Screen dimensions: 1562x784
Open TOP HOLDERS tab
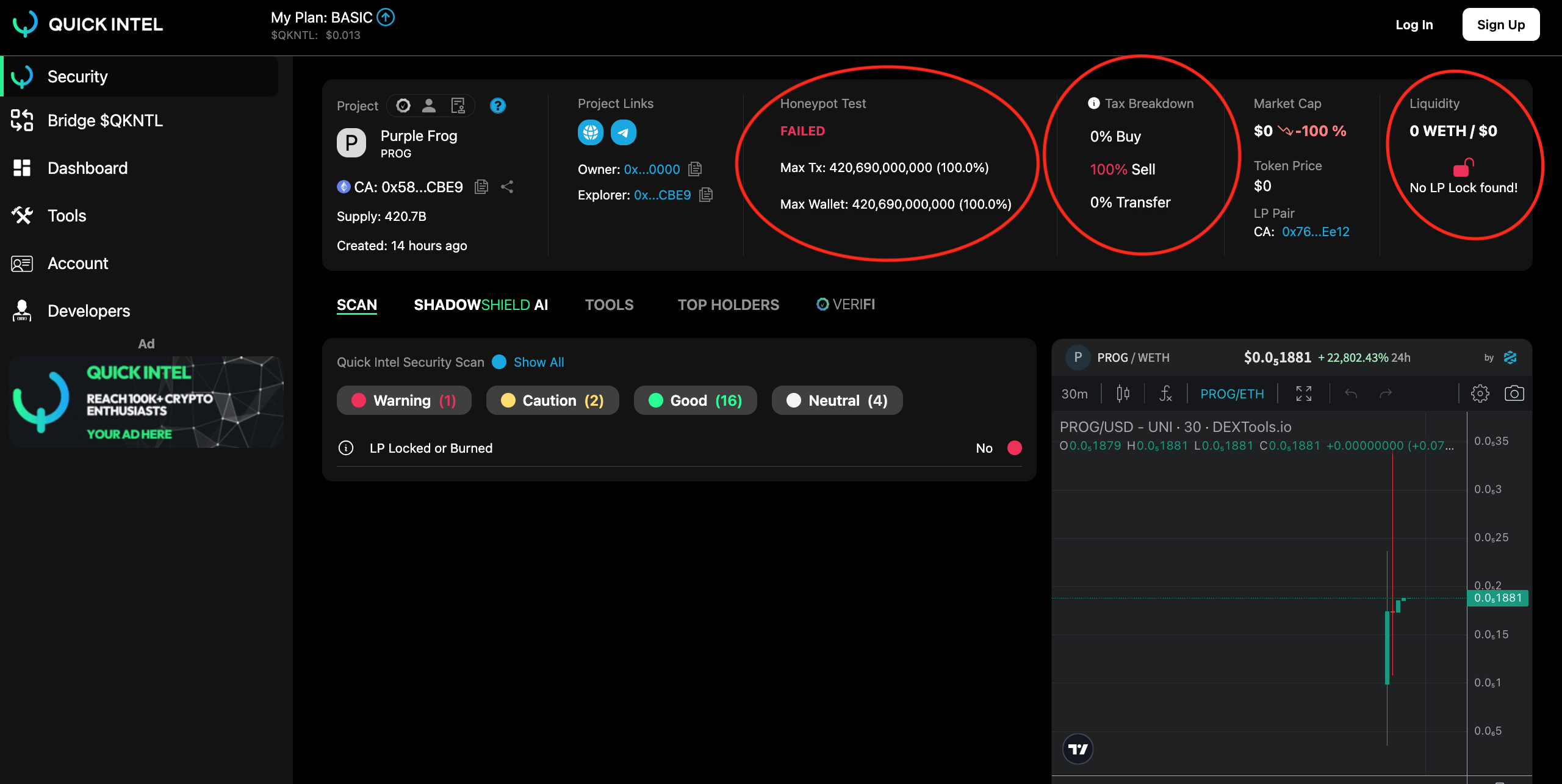point(728,304)
